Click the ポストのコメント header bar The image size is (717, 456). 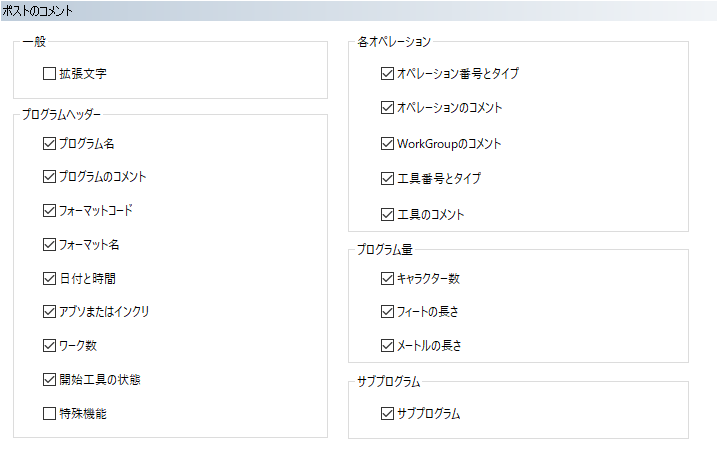358,10
